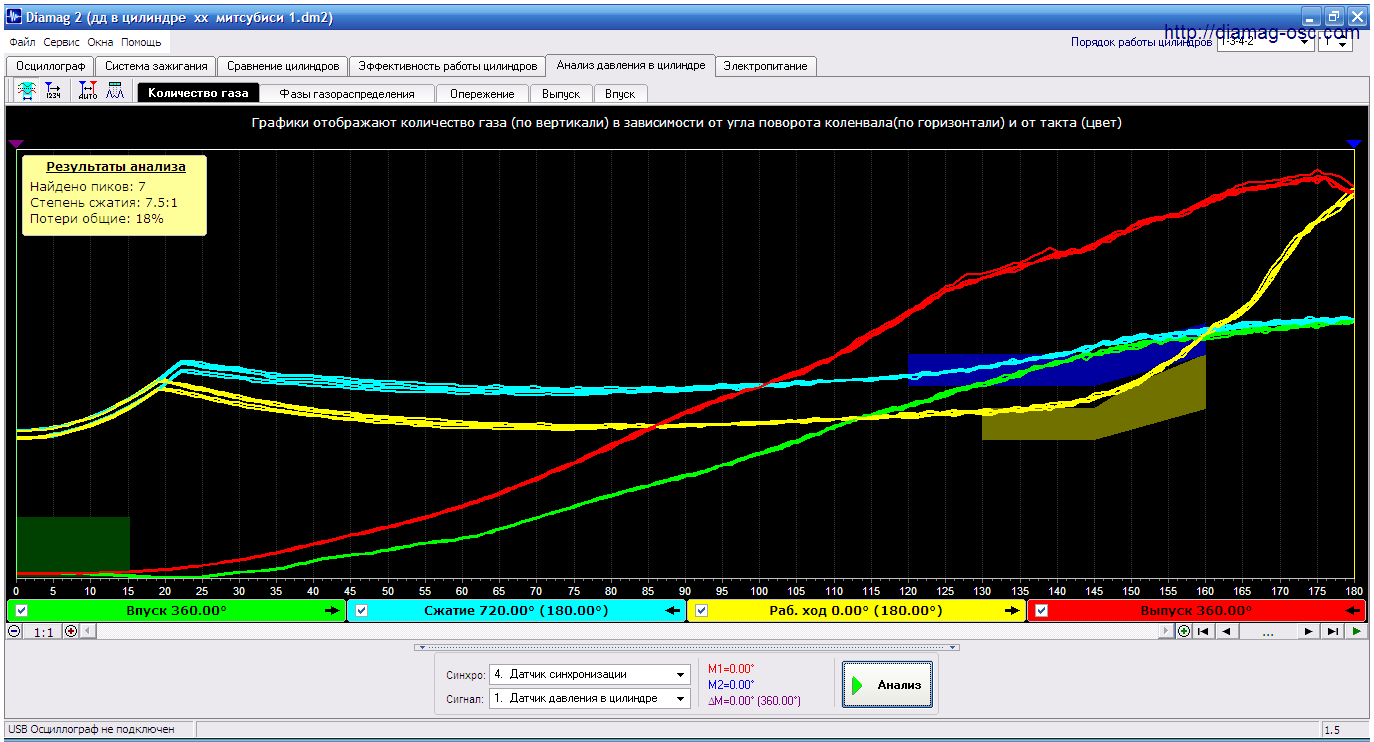Click the Diamag application icon in title bar
Screen dimensions: 1374x742
click(x=14, y=17)
